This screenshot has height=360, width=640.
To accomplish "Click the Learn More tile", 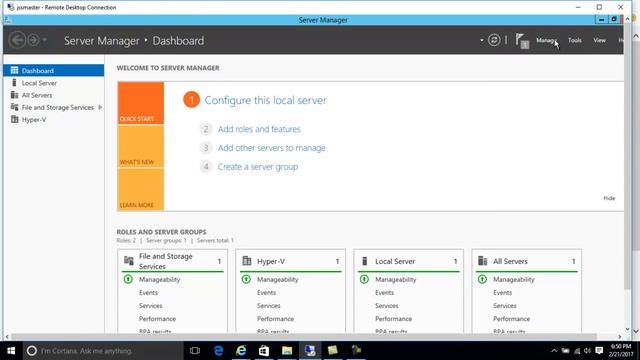I will click(141, 189).
